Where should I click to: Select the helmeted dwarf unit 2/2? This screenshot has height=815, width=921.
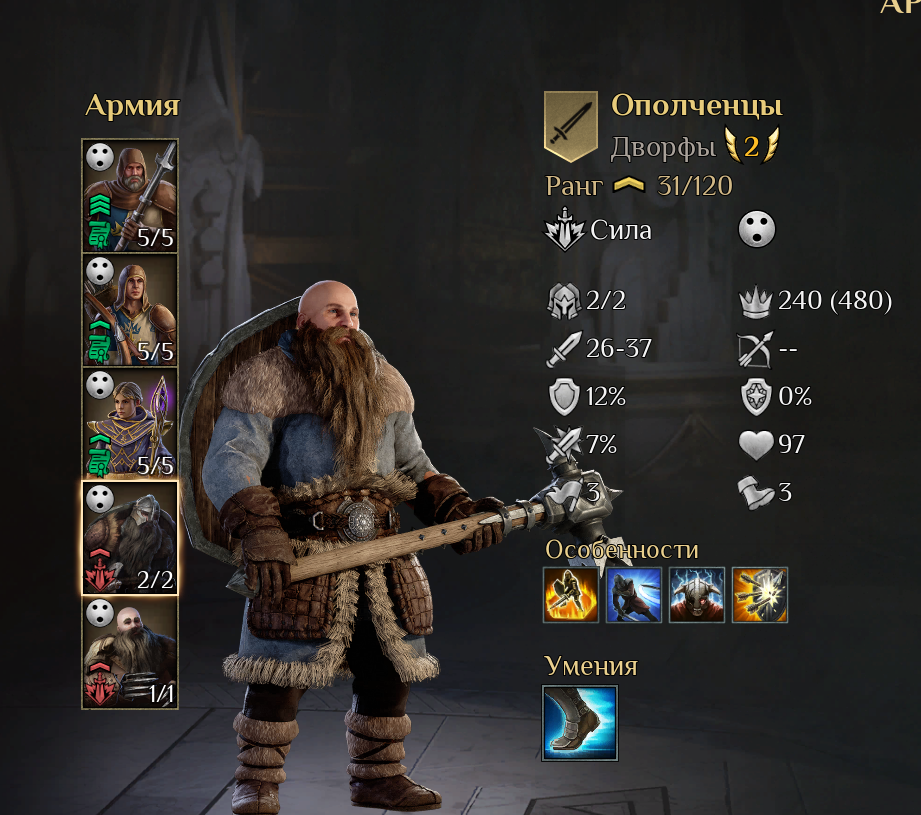click(130, 538)
